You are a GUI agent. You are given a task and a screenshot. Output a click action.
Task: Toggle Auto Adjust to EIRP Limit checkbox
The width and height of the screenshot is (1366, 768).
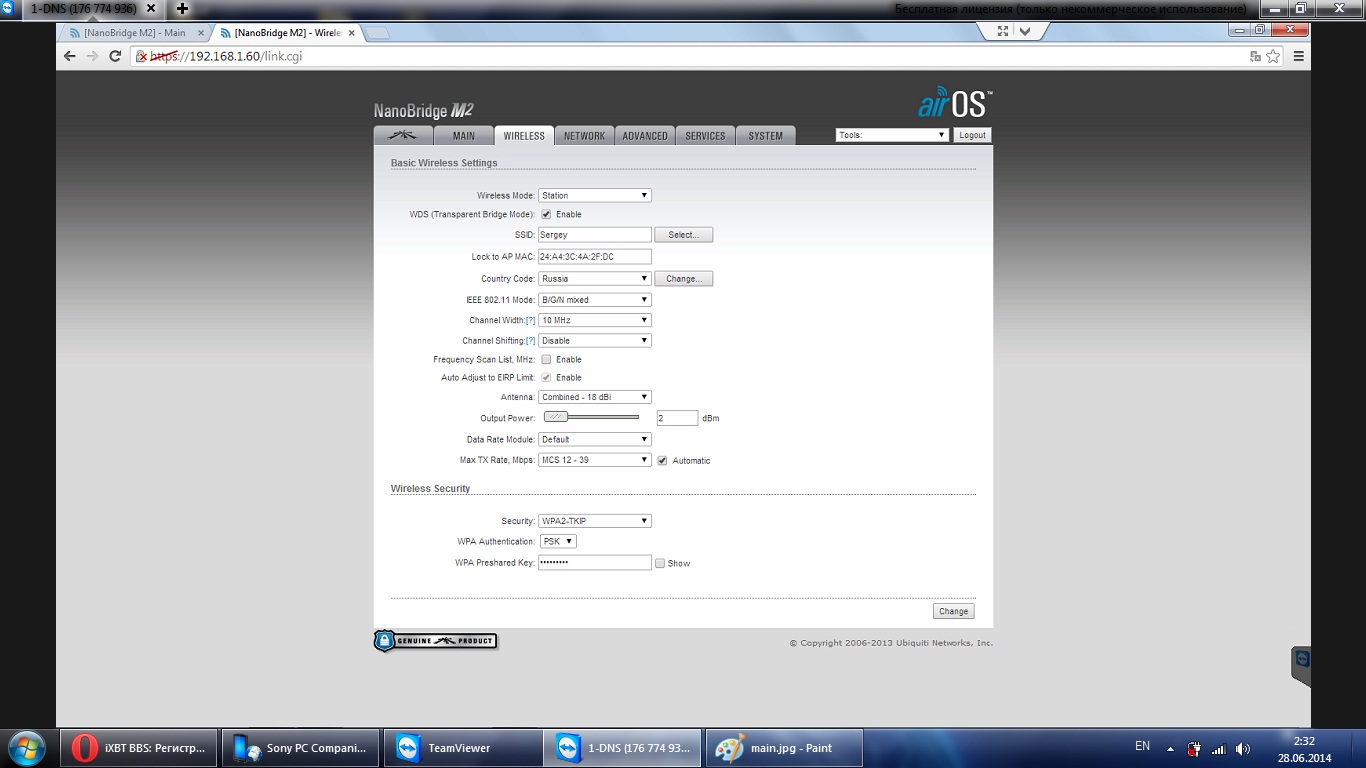point(546,377)
